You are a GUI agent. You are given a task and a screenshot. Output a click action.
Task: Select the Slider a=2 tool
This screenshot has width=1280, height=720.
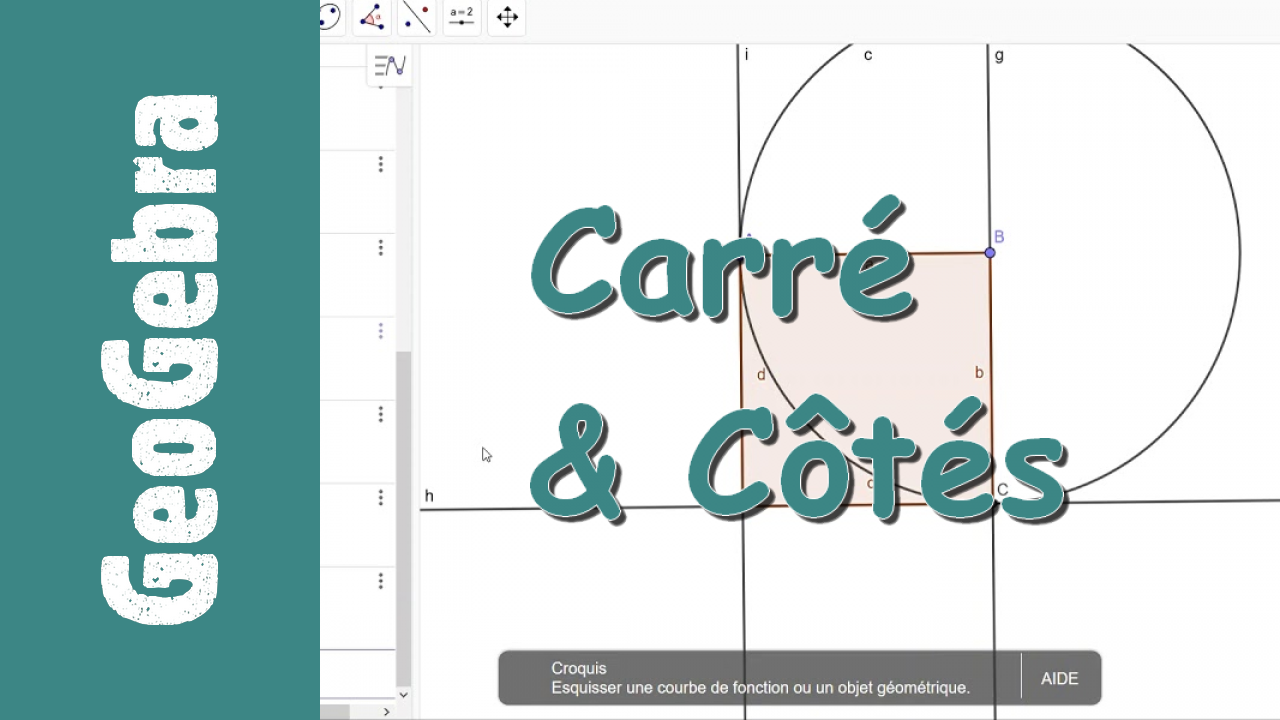(x=461, y=17)
